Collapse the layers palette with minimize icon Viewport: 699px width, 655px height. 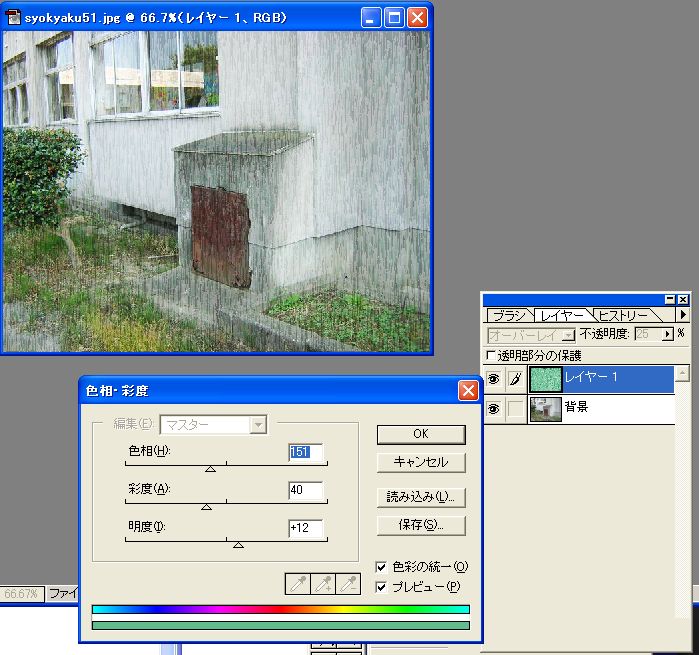click(670, 299)
